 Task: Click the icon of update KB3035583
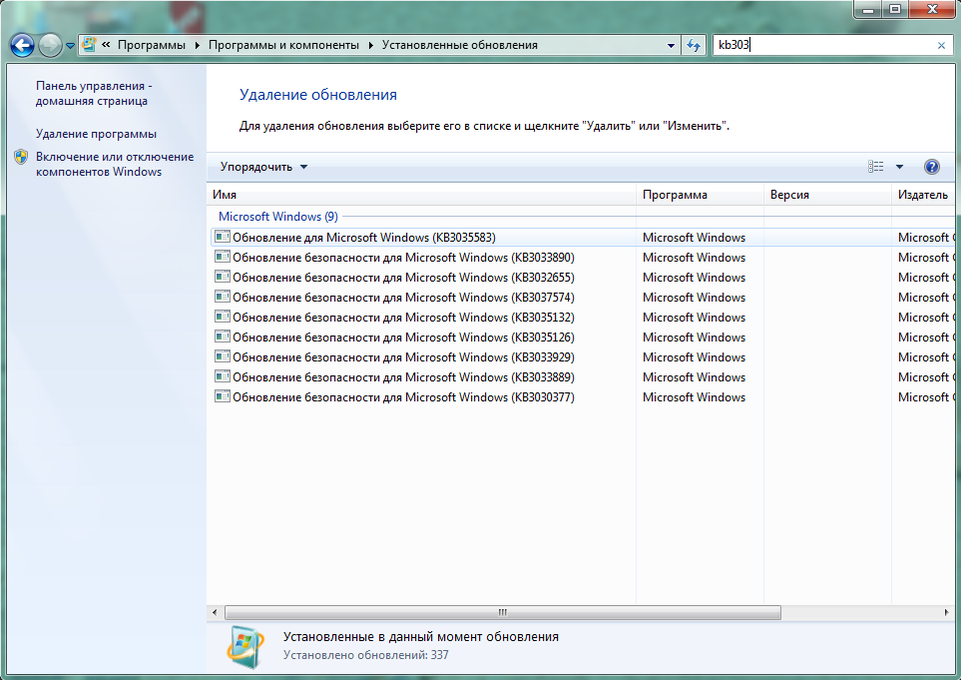coord(222,236)
